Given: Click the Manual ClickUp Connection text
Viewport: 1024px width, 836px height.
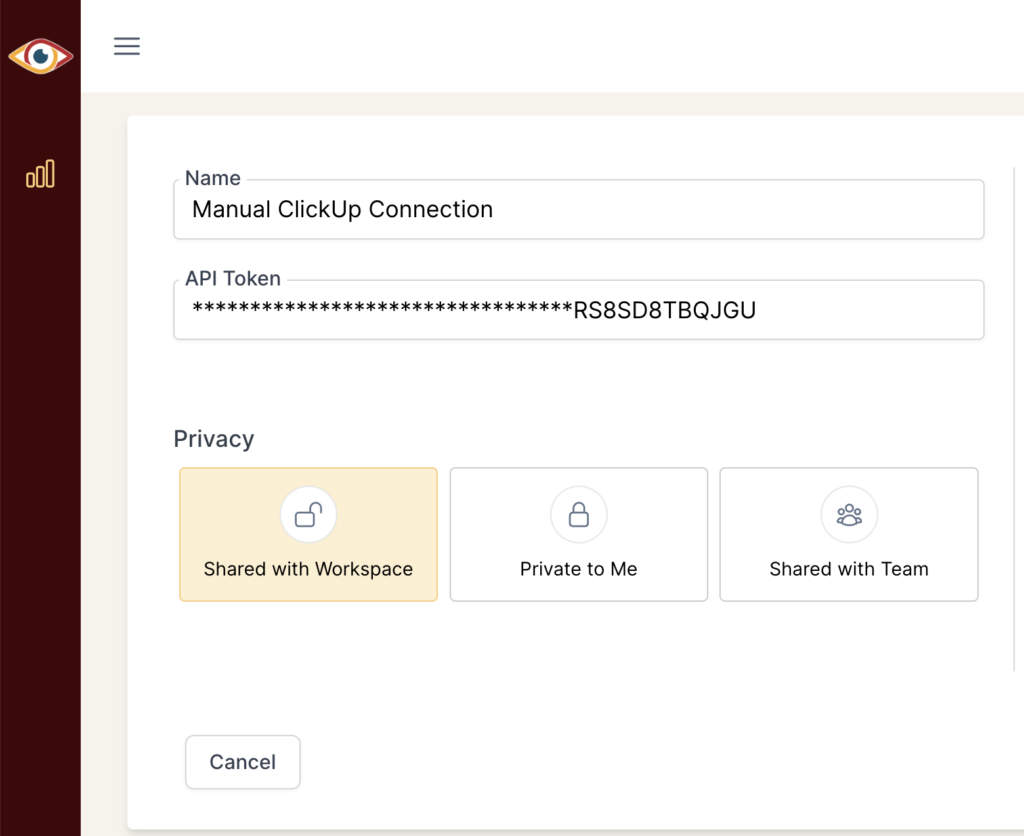Looking at the screenshot, I should point(342,210).
